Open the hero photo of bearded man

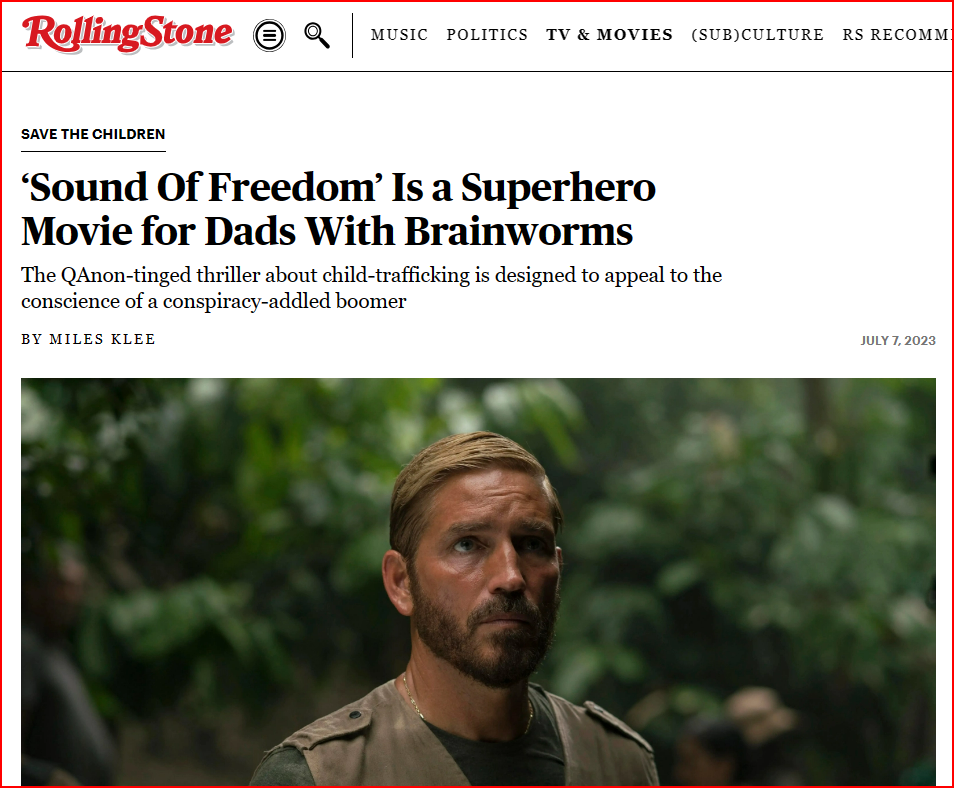pyautogui.click(x=478, y=582)
